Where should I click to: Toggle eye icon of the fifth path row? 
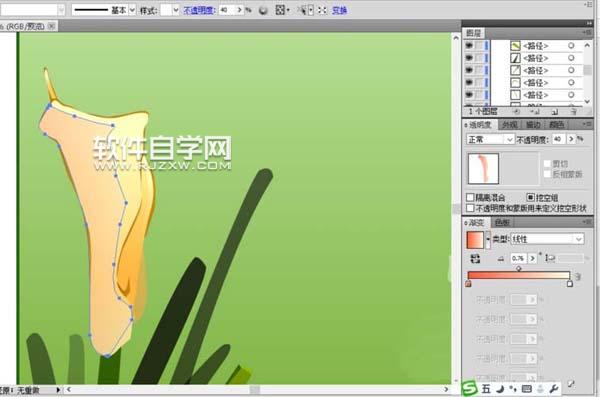(x=469, y=95)
